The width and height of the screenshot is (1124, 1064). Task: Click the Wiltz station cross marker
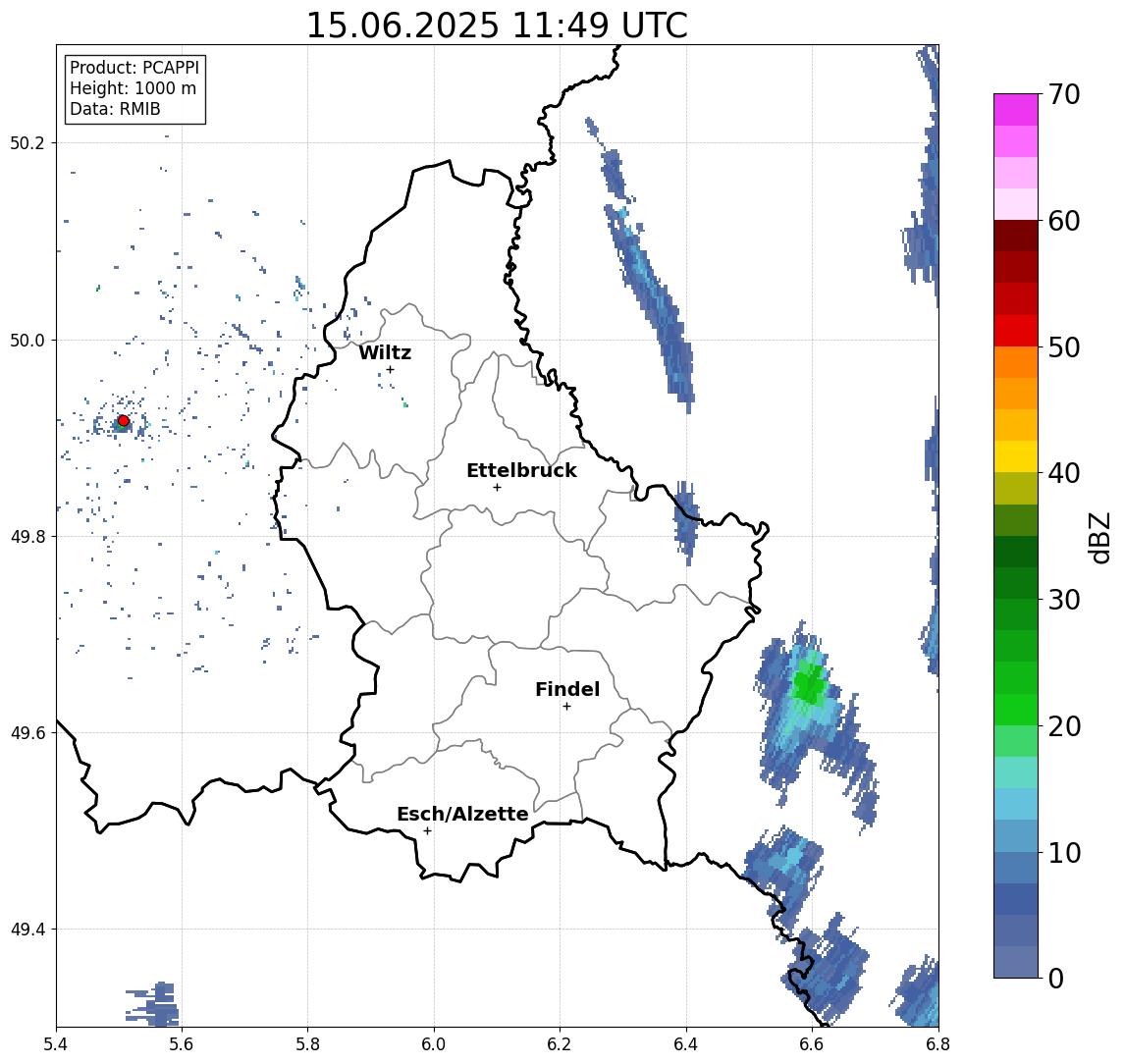click(390, 369)
